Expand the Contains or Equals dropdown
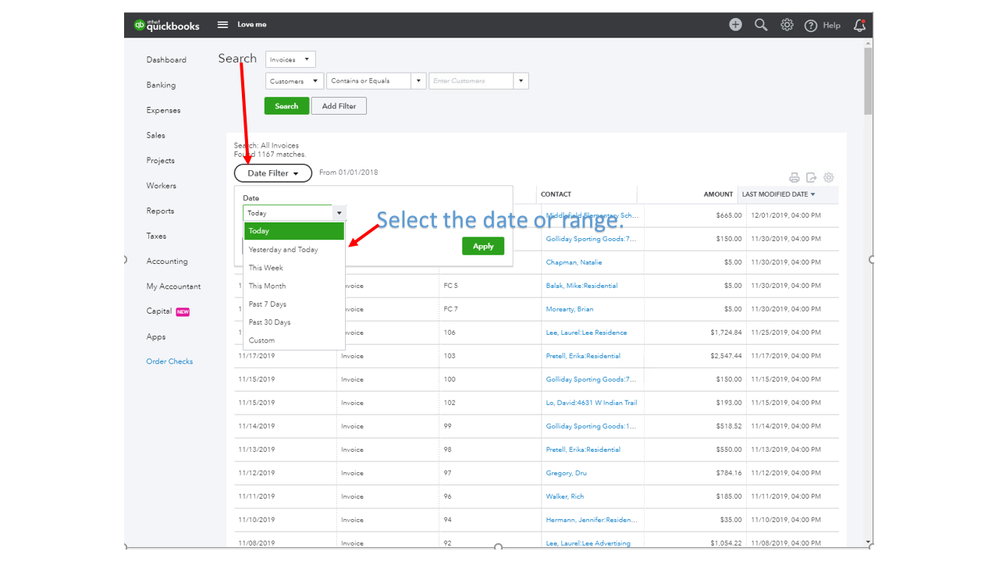Viewport: 999px width, 562px height. pyautogui.click(x=376, y=81)
